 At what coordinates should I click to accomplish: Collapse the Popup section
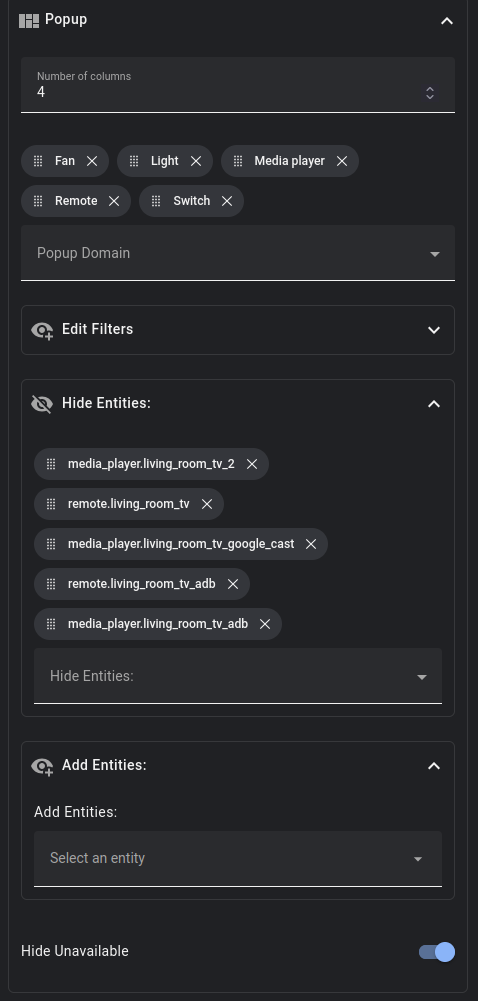[x=447, y=21]
